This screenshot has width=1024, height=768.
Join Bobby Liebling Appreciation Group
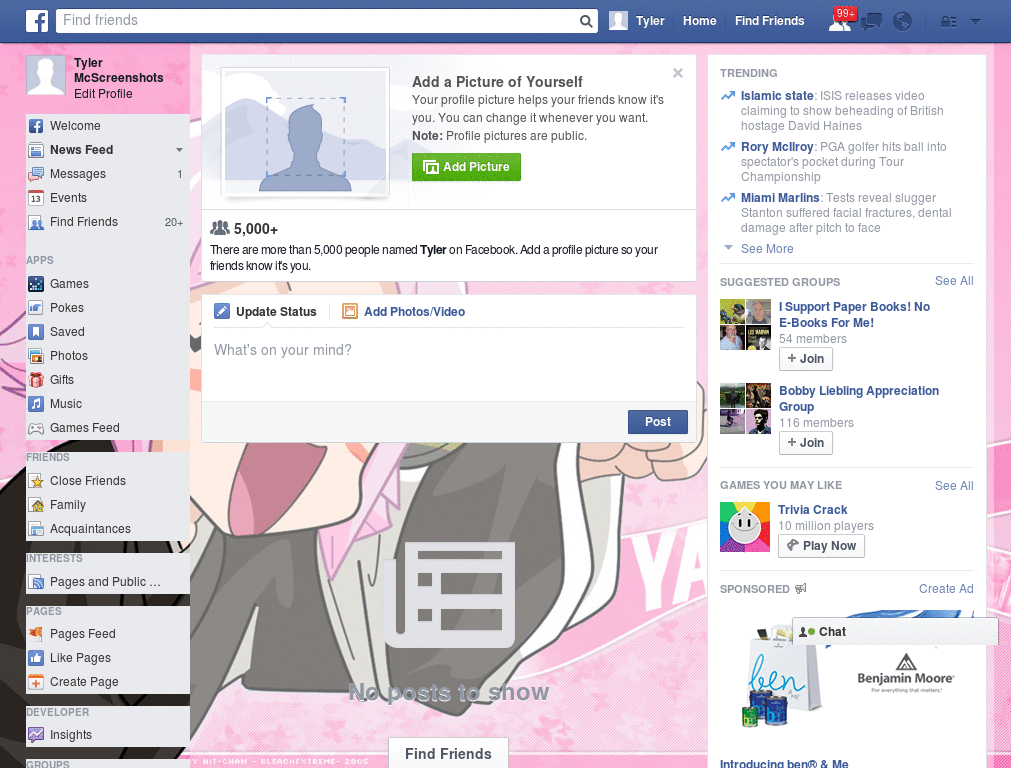coord(806,443)
